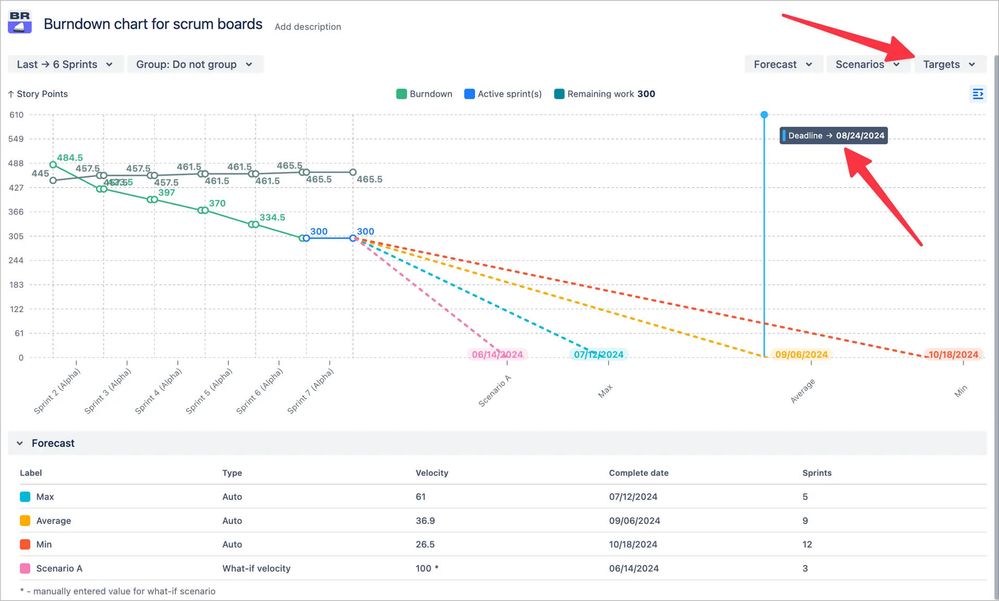
Task: Click the Deadline 08/24/2024 marker tooltip
Action: coord(833,135)
